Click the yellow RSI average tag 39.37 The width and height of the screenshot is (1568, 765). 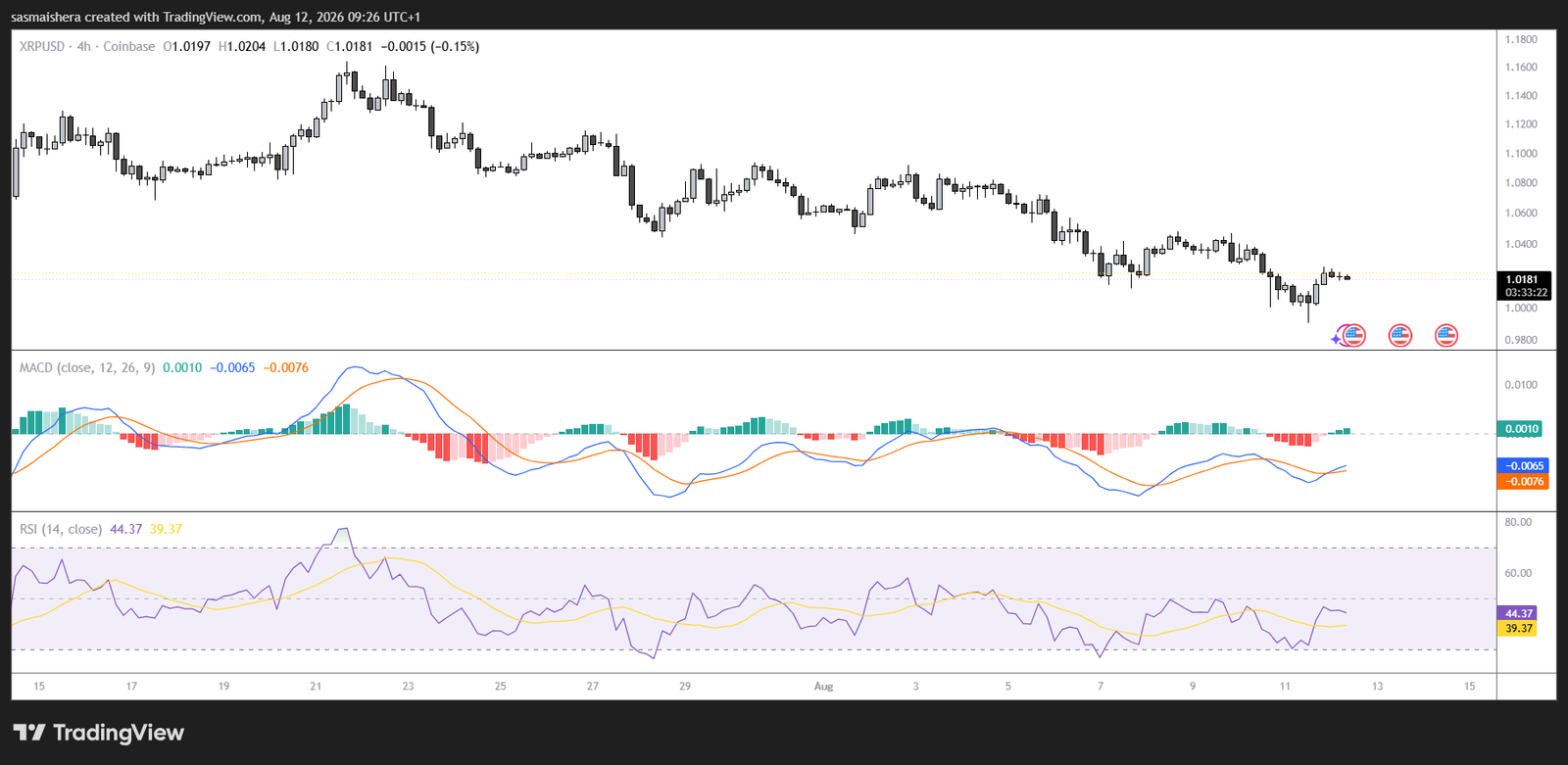(x=1518, y=629)
